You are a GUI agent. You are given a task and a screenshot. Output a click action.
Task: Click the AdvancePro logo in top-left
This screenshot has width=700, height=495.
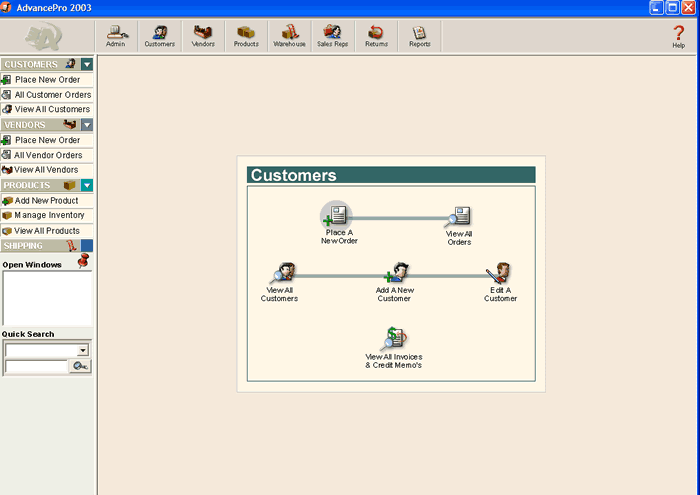(x=44, y=36)
